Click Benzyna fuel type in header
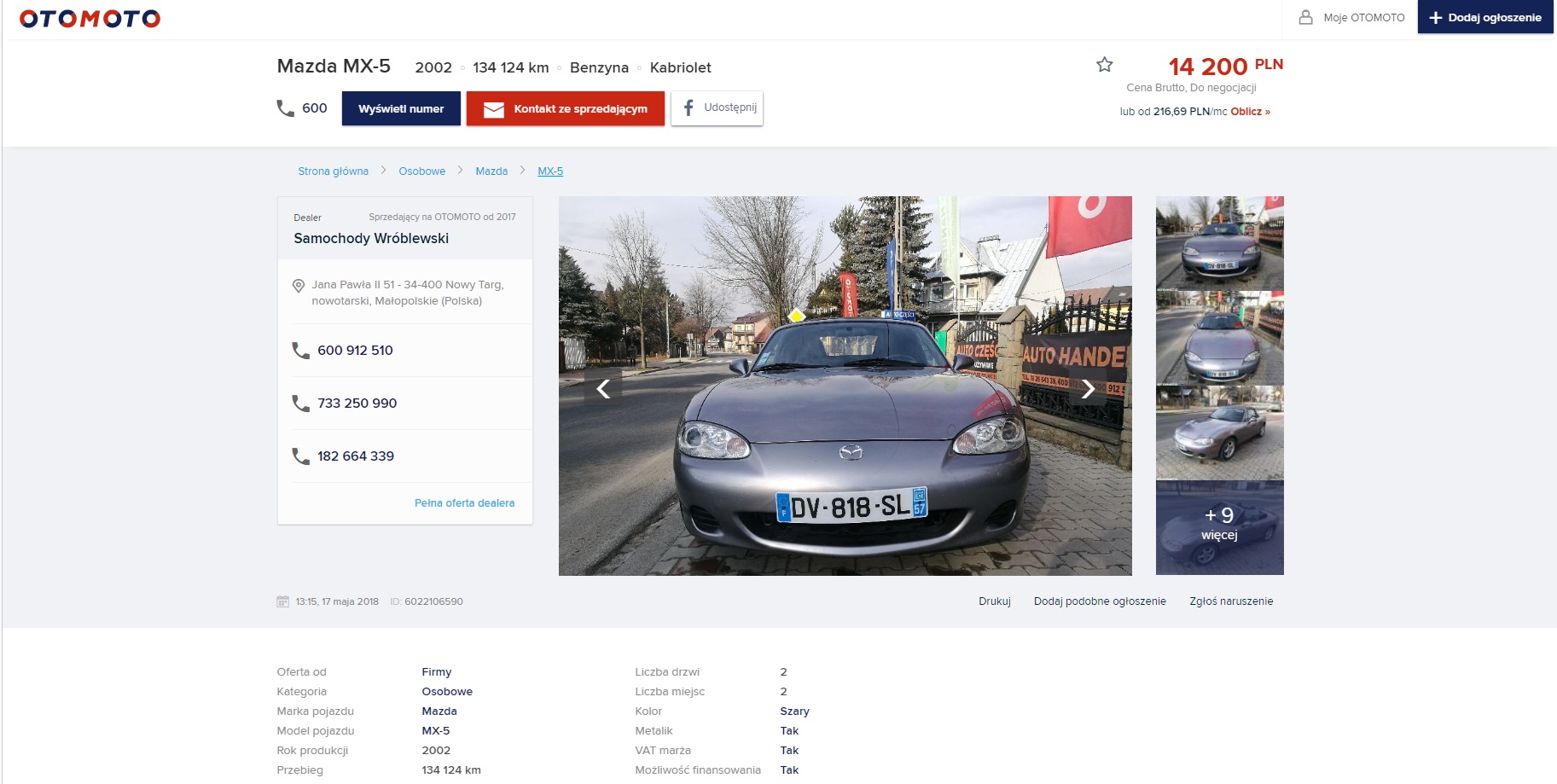Screen dimensions: 1557x784 coord(599,67)
